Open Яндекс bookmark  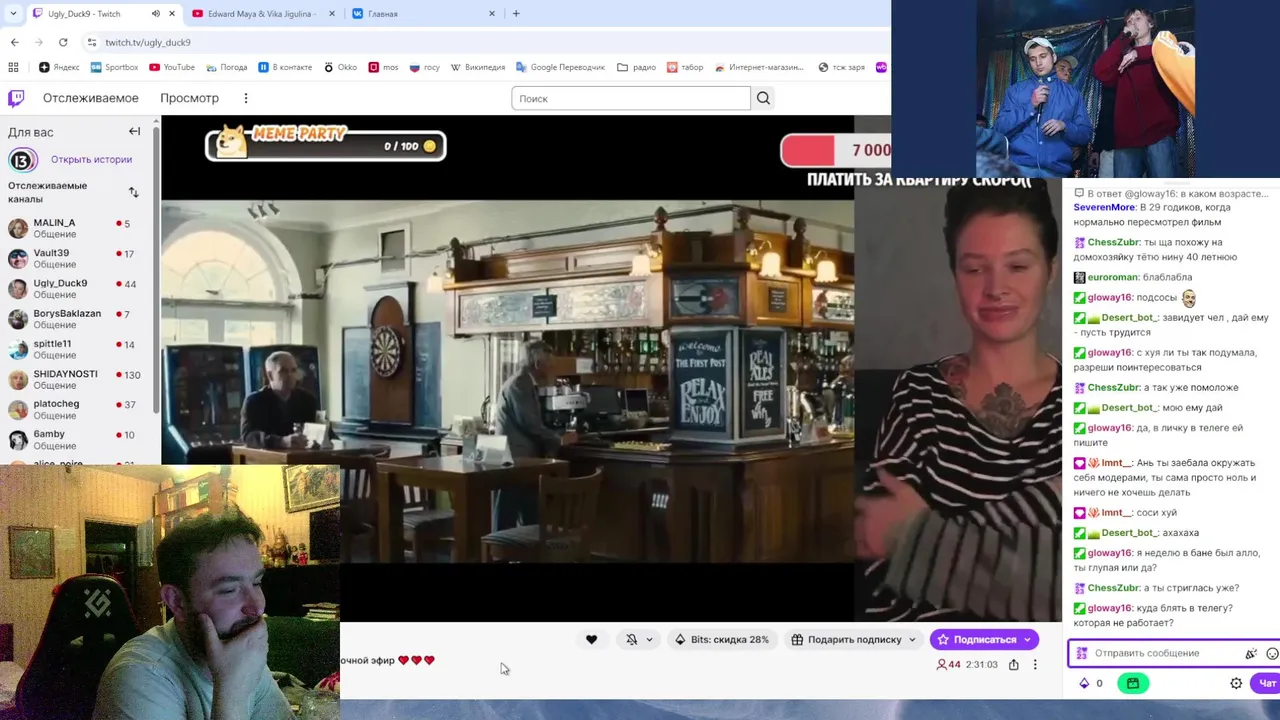pyautogui.click(x=59, y=67)
